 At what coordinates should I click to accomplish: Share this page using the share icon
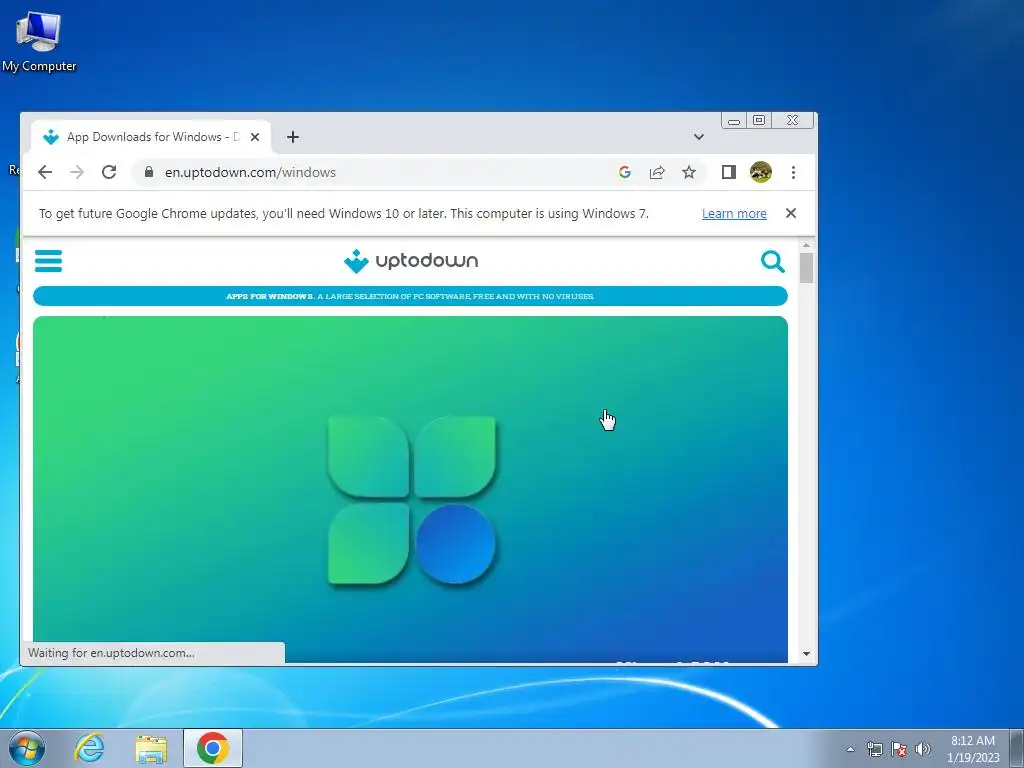coord(657,172)
